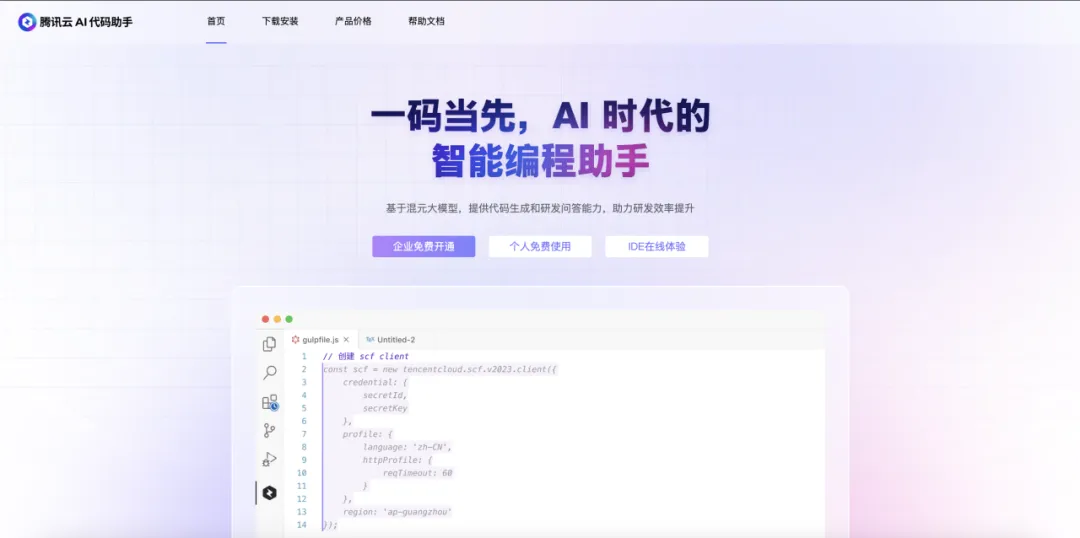The image size is (1080, 538).
Task: Switch to Untitled-2 editor tab
Action: click(x=391, y=340)
